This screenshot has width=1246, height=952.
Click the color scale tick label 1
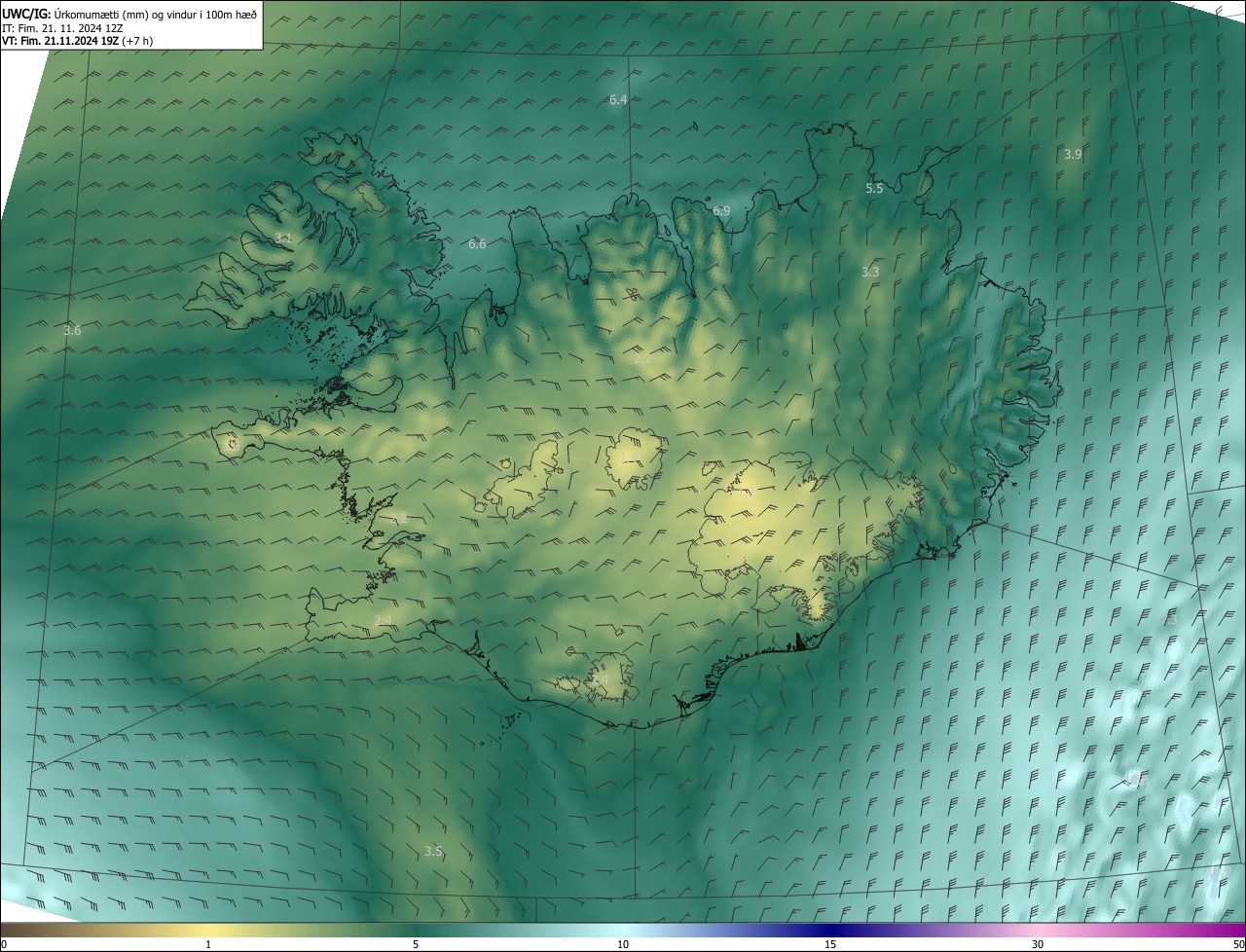coord(208,944)
